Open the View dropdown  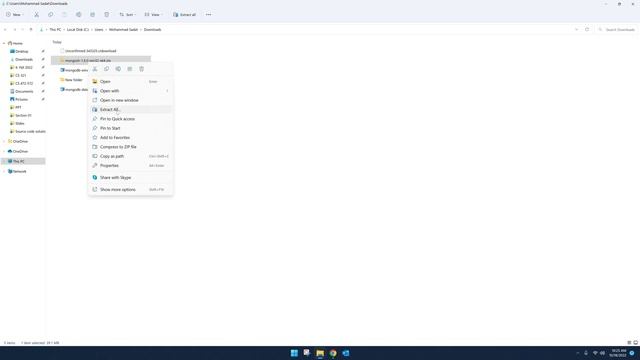click(153, 15)
